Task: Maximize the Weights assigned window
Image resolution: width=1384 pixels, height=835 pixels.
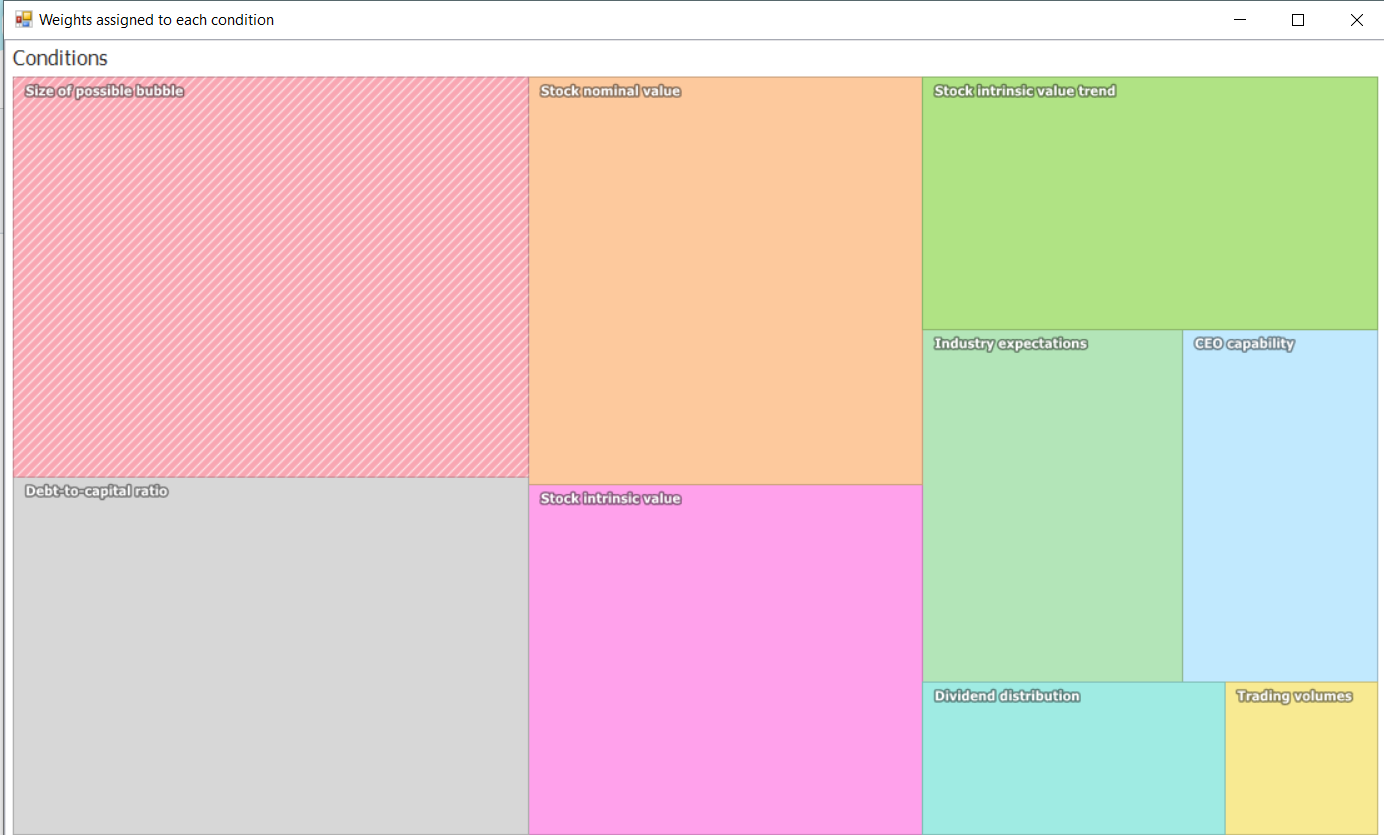Action: [x=1298, y=20]
